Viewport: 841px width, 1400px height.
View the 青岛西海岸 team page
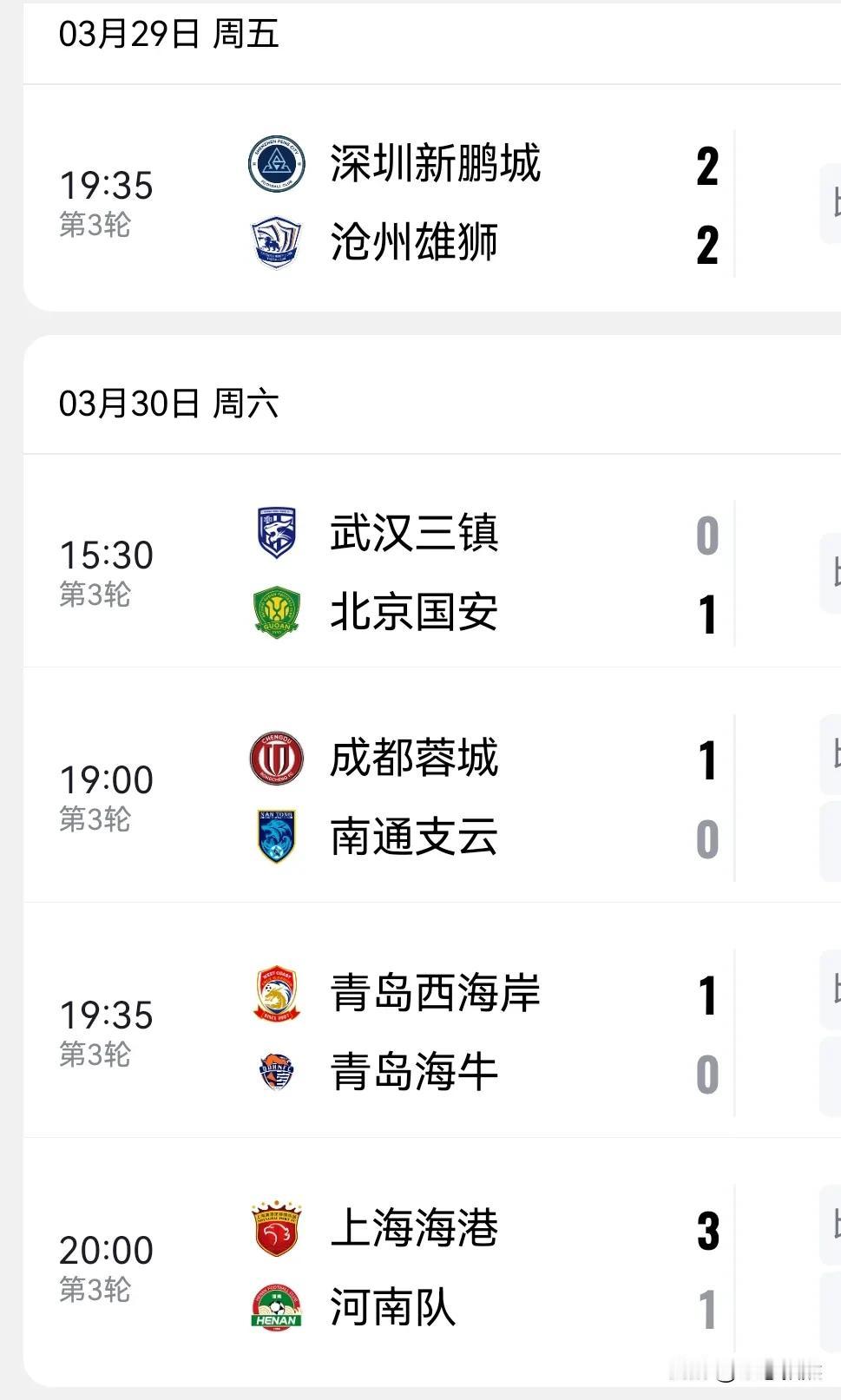click(x=435, y=994)
